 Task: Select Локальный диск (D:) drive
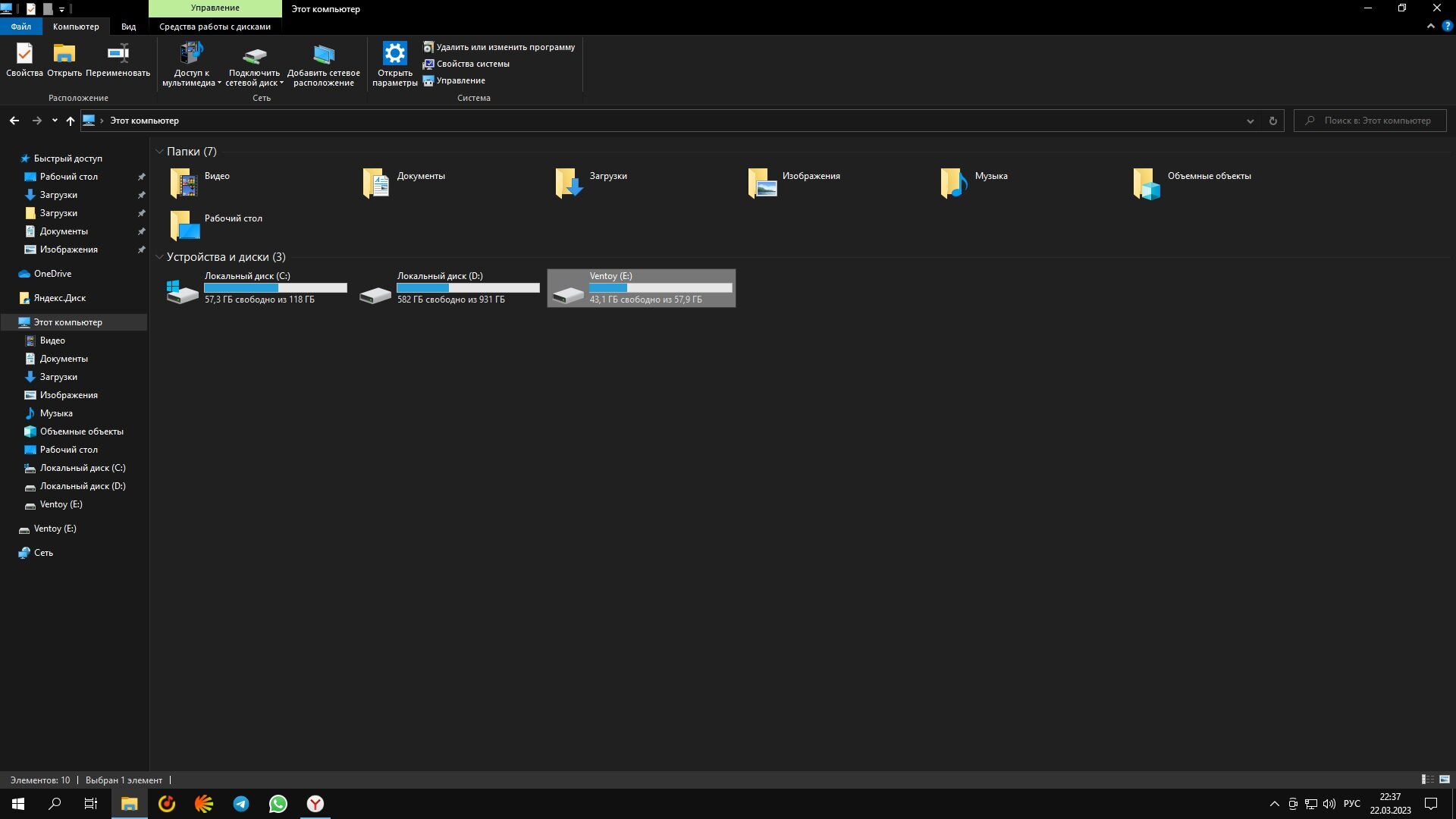point(450,288)
